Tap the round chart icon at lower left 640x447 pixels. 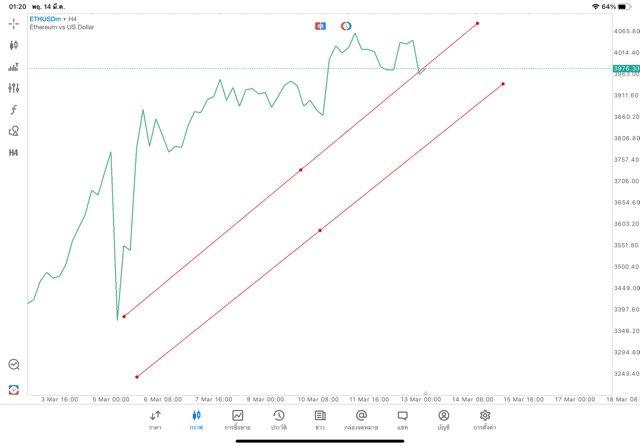tap(14, 365)
